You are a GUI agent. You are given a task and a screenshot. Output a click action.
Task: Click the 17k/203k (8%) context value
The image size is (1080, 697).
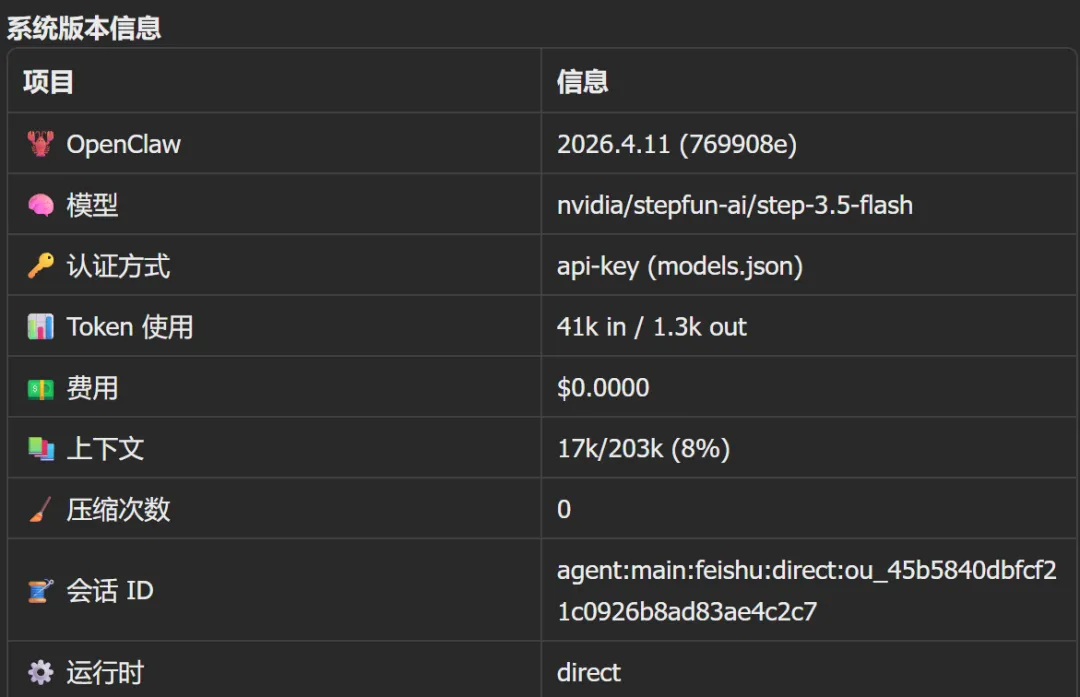coord(643,449)
